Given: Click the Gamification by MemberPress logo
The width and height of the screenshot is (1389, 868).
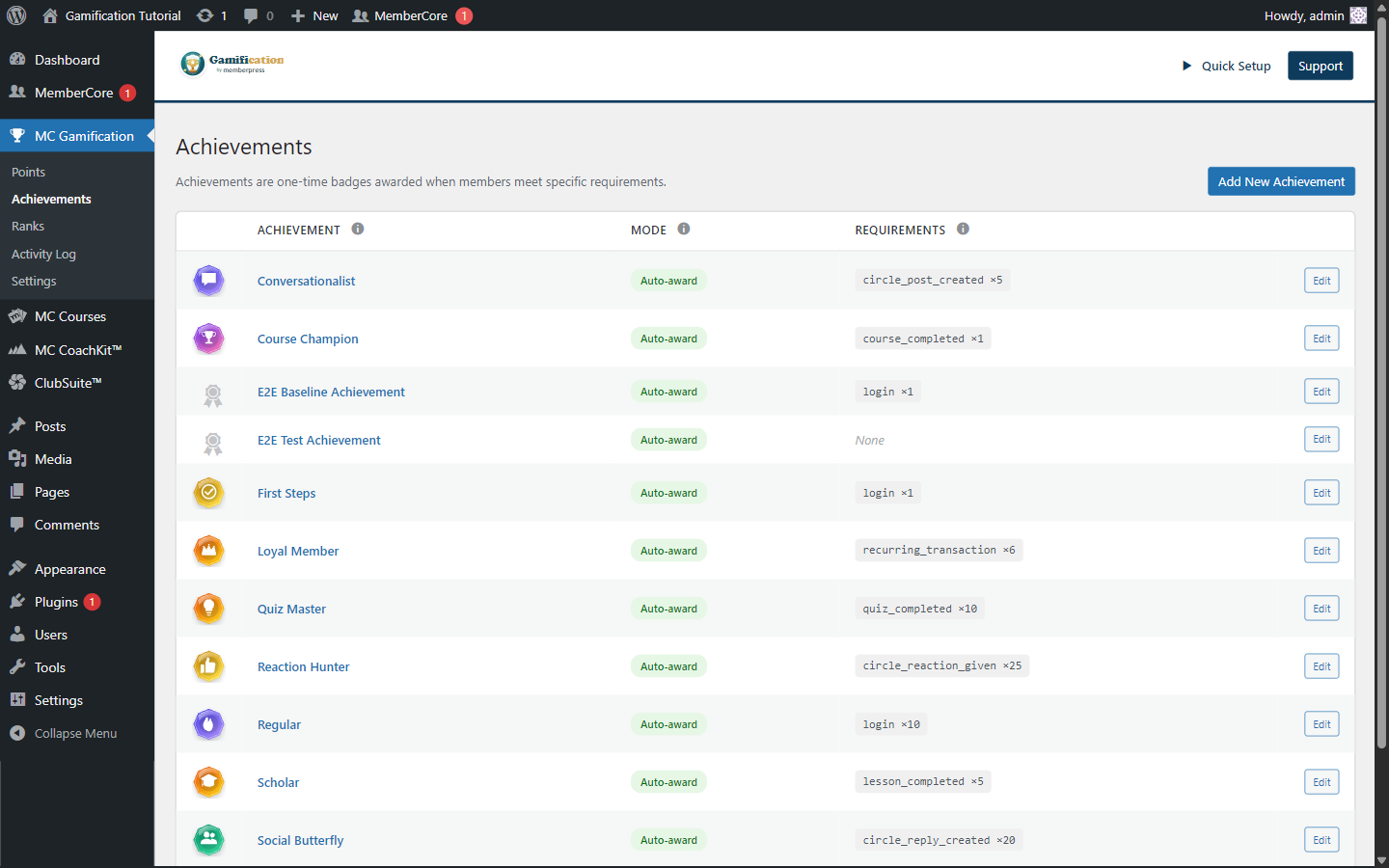Looking at the screenshot, I should click(x=232, y=64).
